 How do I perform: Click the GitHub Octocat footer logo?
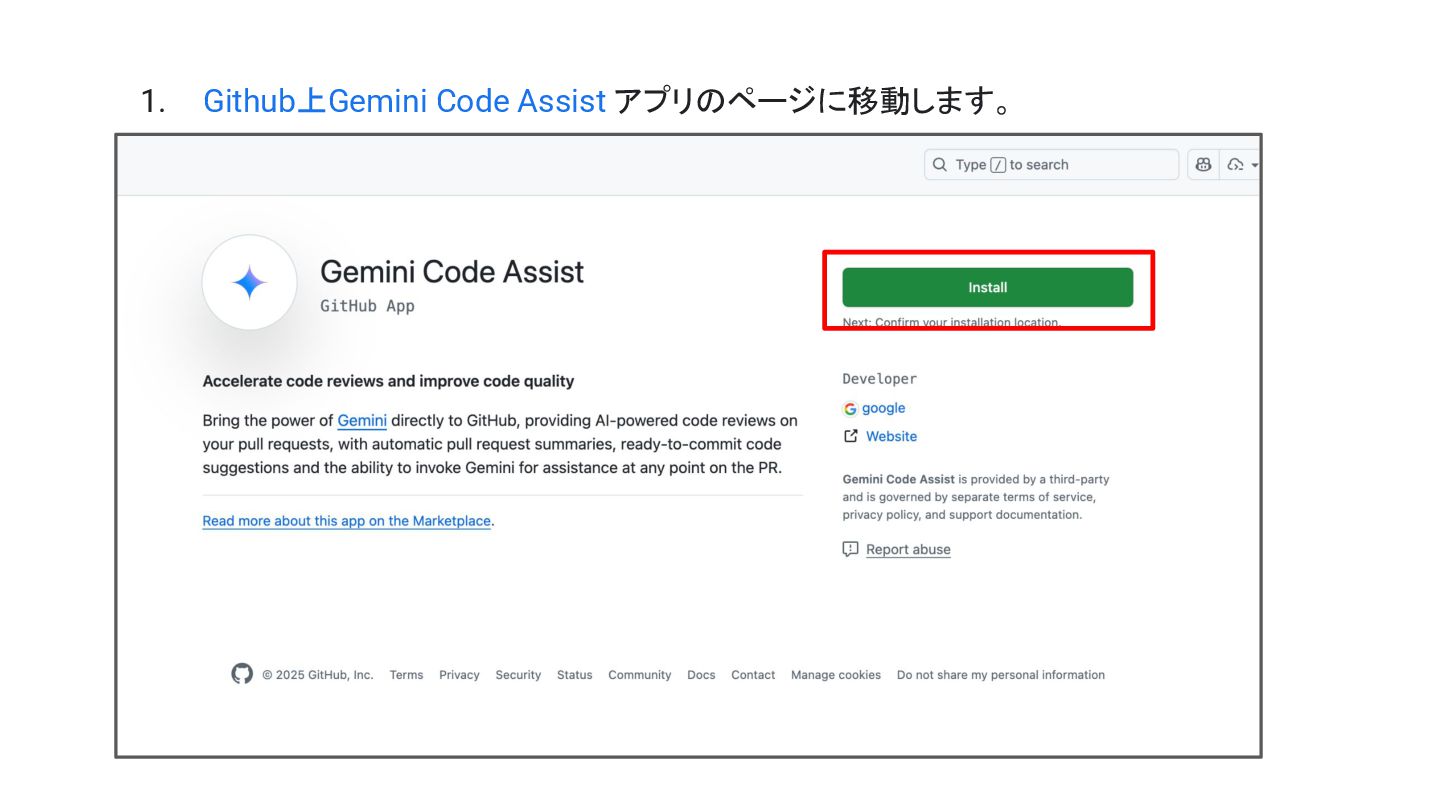coord(242,674)
